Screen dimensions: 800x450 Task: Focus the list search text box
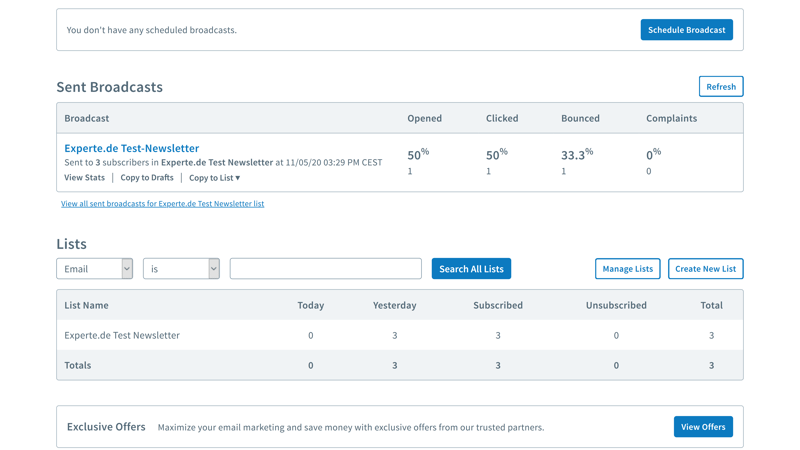[325, 269]
